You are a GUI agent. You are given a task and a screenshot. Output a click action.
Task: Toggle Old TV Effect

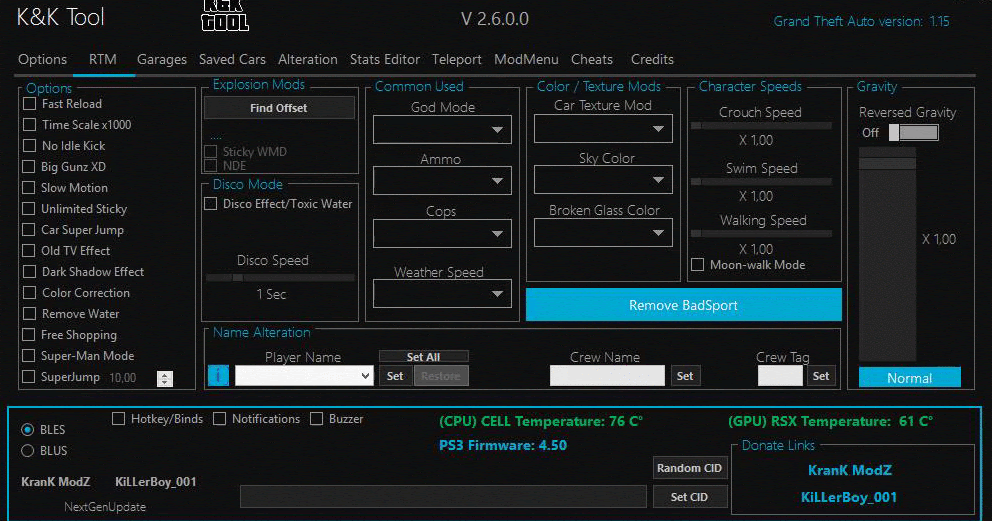[28, 250]
